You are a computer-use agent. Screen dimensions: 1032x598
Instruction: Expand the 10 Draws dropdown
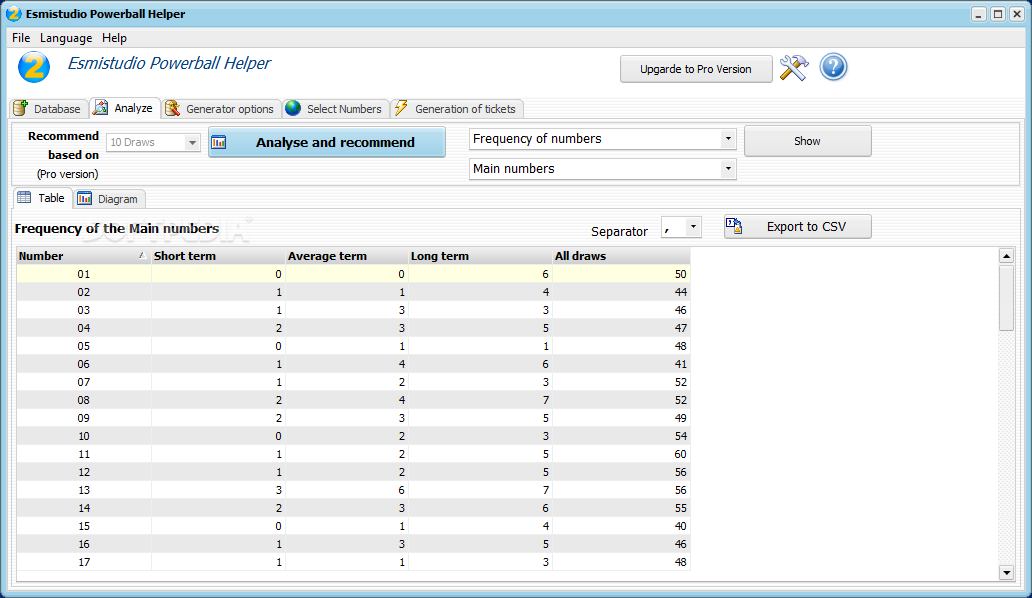point(192,142)
